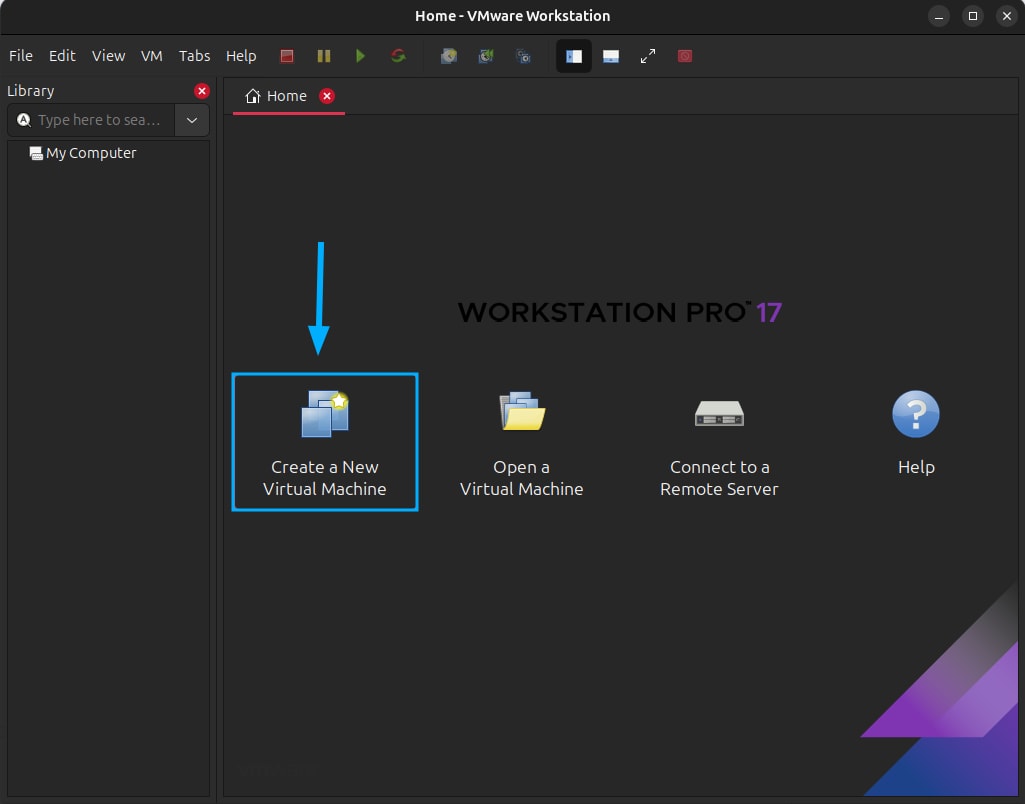1025x804 pixels.
Task: Open the File menu
Action: (21, 56)
